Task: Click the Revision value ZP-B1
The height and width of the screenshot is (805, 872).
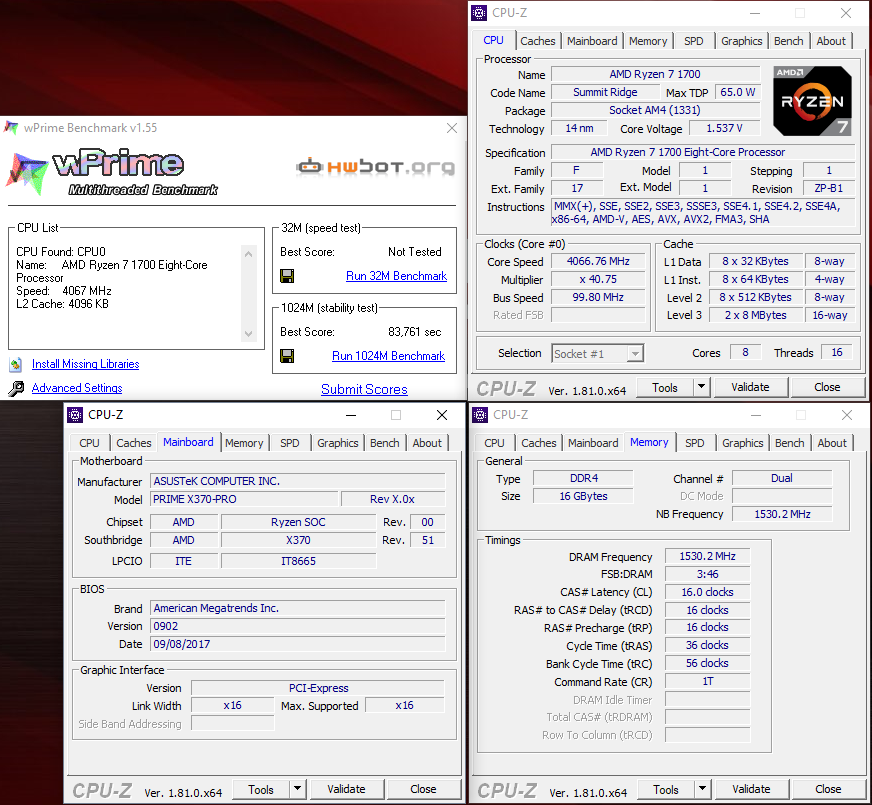Action: coord(828,188)
